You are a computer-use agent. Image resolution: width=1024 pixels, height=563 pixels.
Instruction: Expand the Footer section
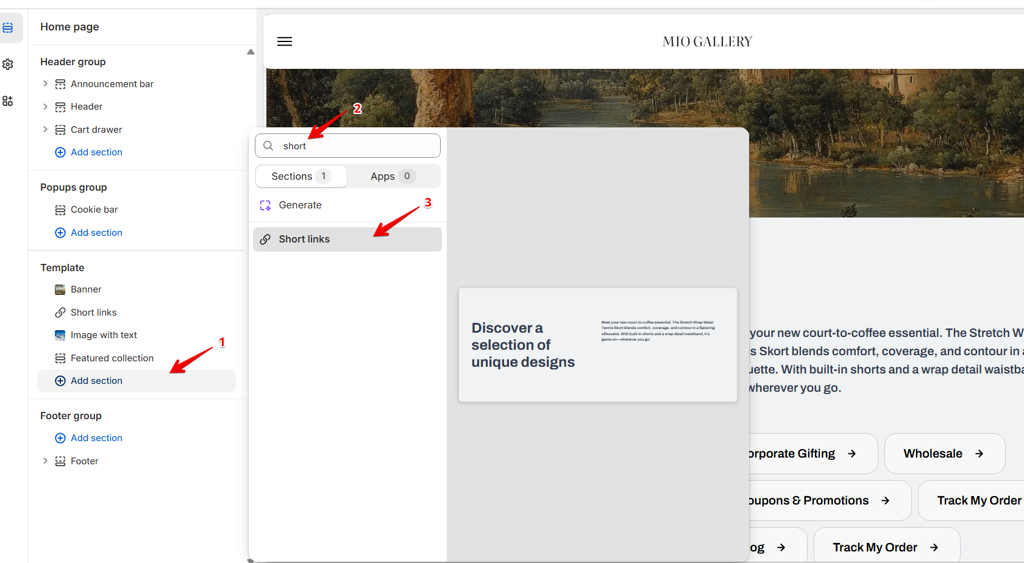[x=45, y=460]
